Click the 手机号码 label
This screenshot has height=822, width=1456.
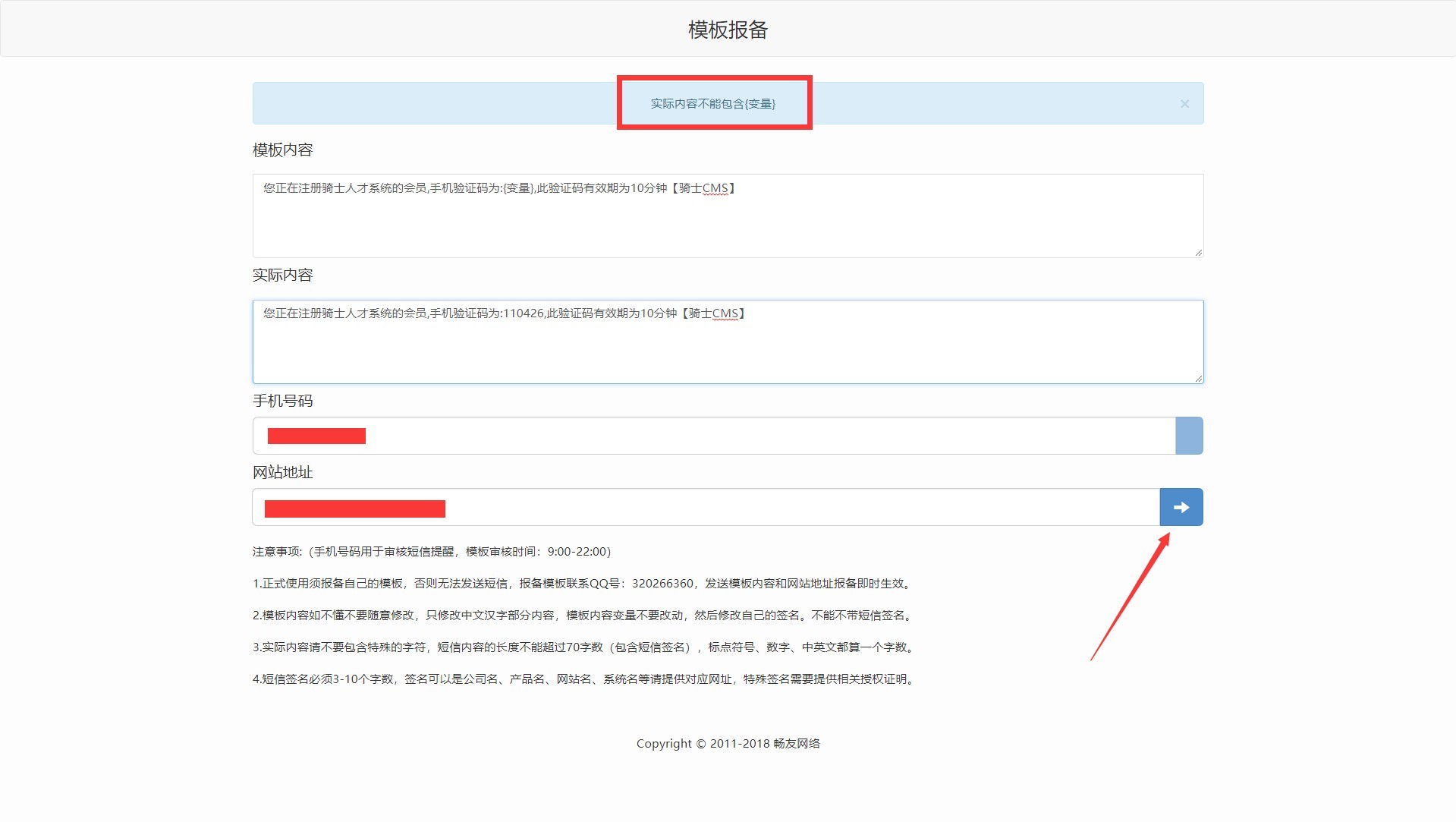(x=283, y=401)
